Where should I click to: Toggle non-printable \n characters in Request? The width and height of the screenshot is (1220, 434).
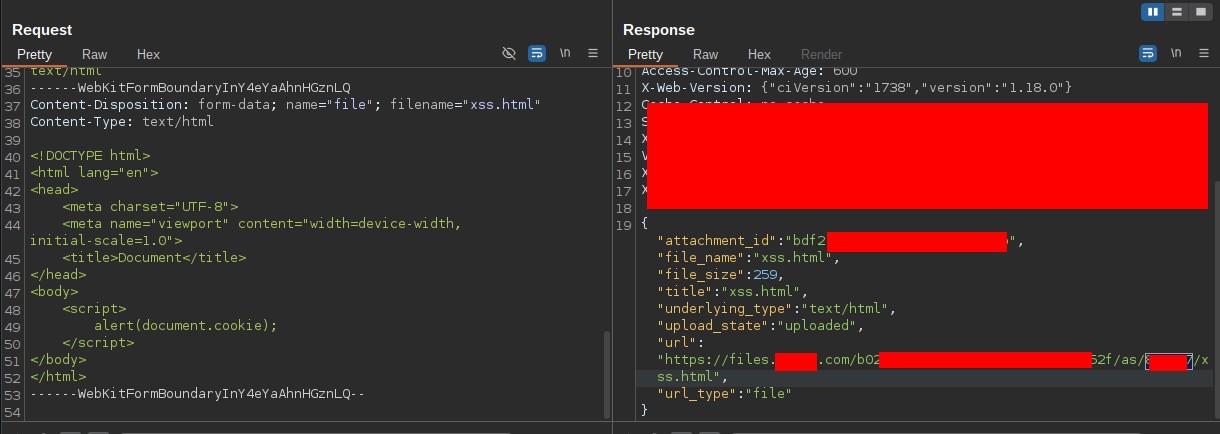coord(566,53)
